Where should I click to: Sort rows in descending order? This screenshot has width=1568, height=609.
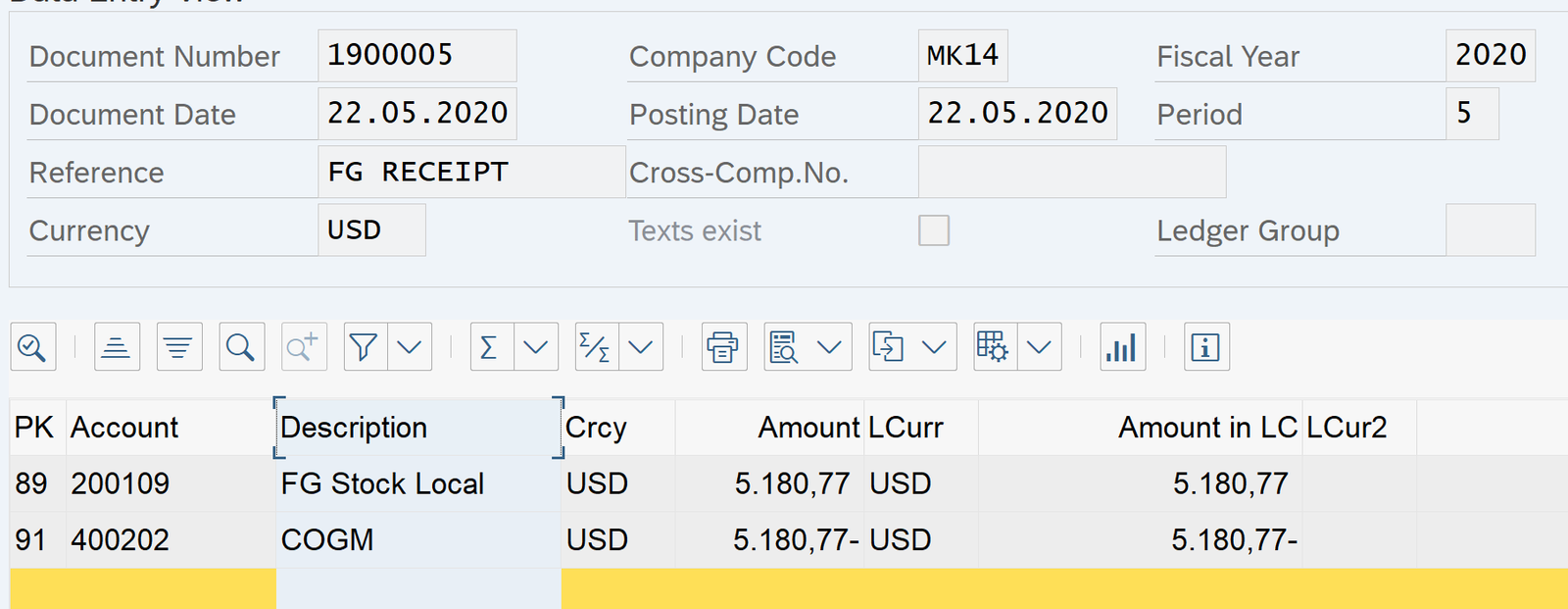pos(179,347)
